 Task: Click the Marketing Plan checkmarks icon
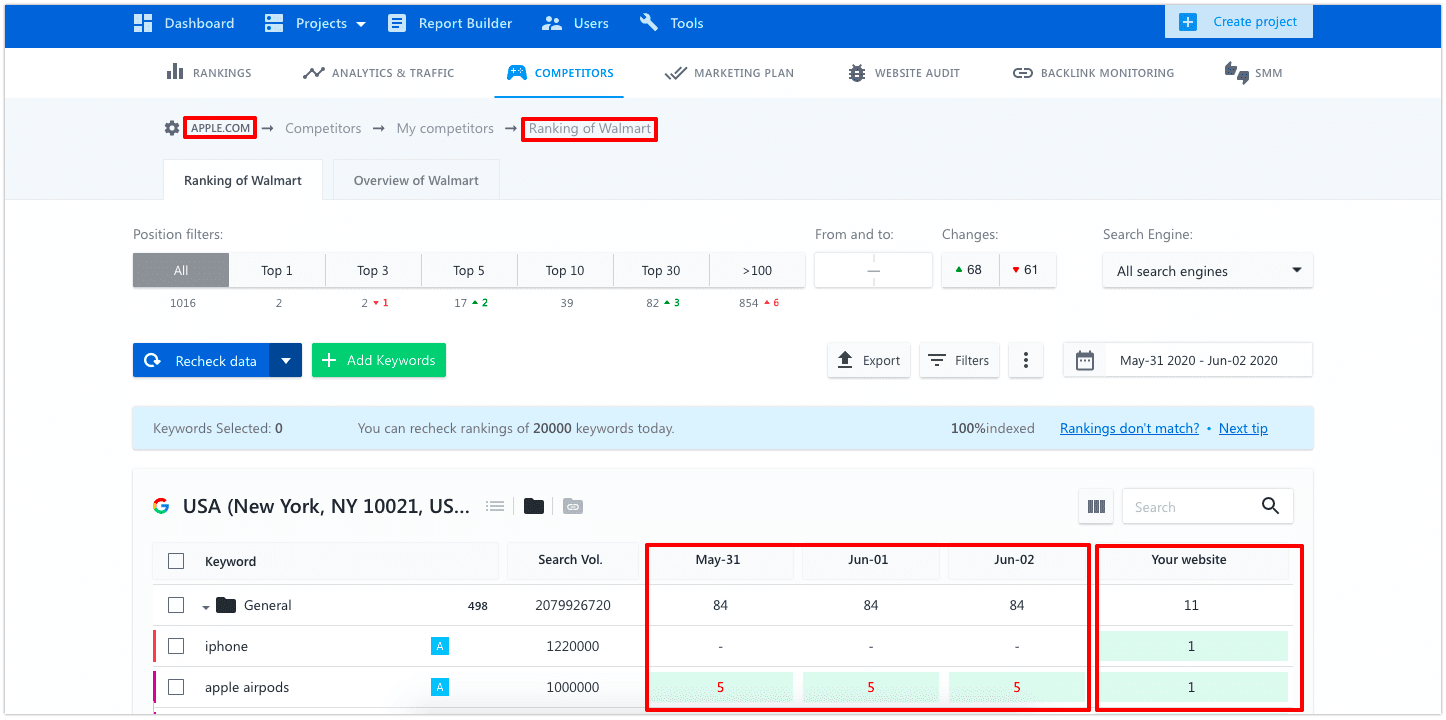[675, 73]
